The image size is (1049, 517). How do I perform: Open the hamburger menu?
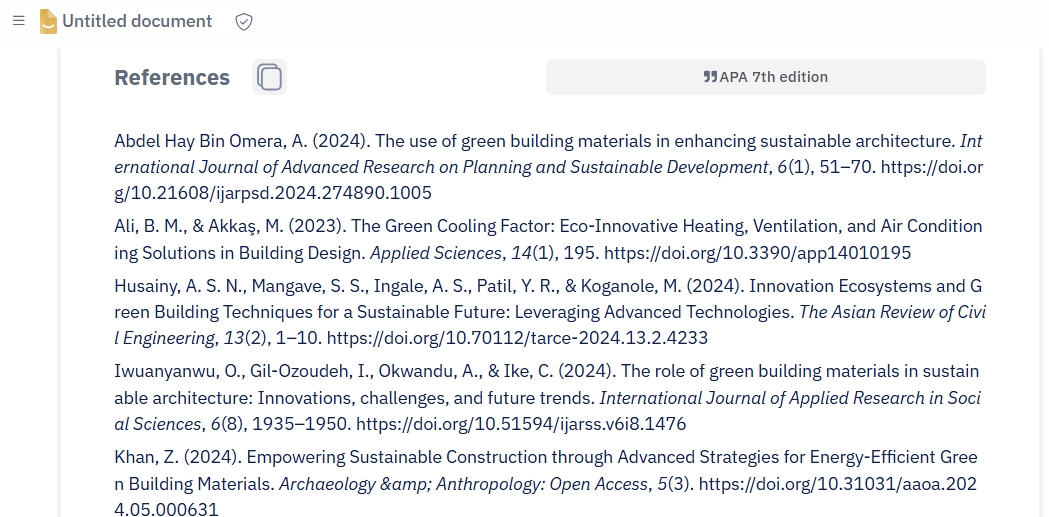(x=19, y=21)
